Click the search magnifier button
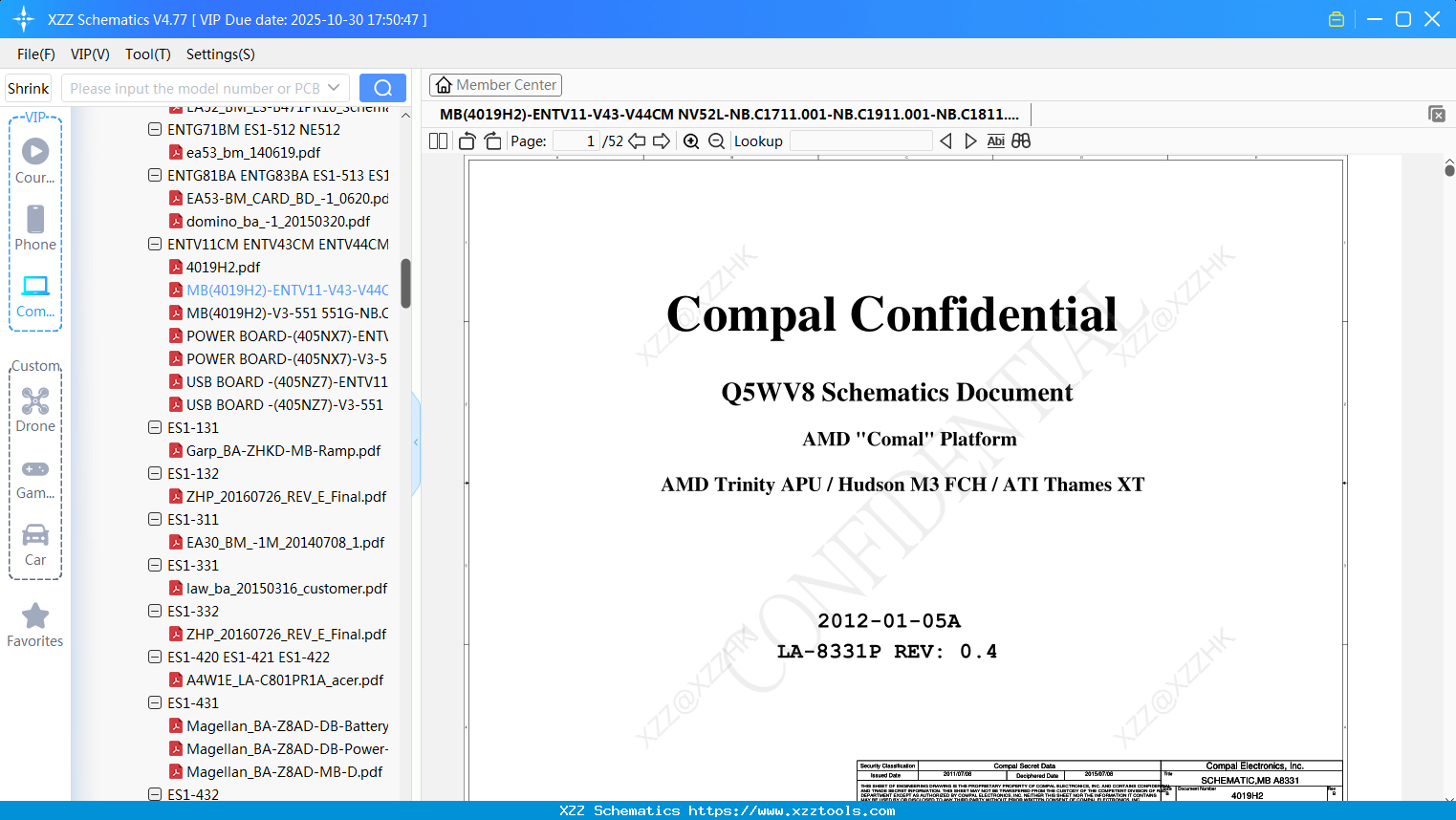This screenshot has height=820, width=1456. [382, 88]
